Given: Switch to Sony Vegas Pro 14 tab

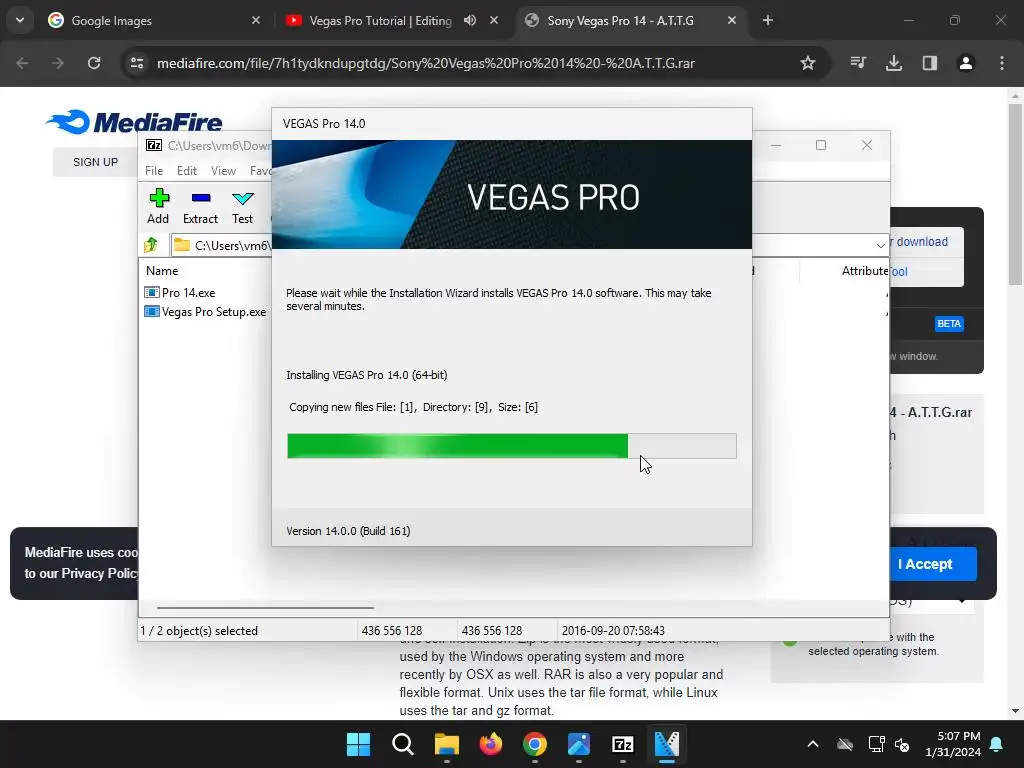Looking at the screenshot, I should click(x=620, y=20).
